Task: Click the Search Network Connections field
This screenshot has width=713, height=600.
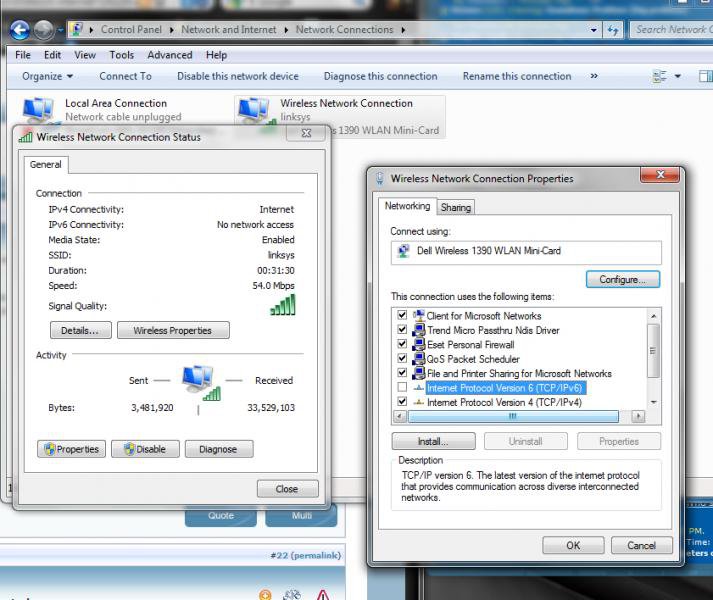Action: pos(671,30)
